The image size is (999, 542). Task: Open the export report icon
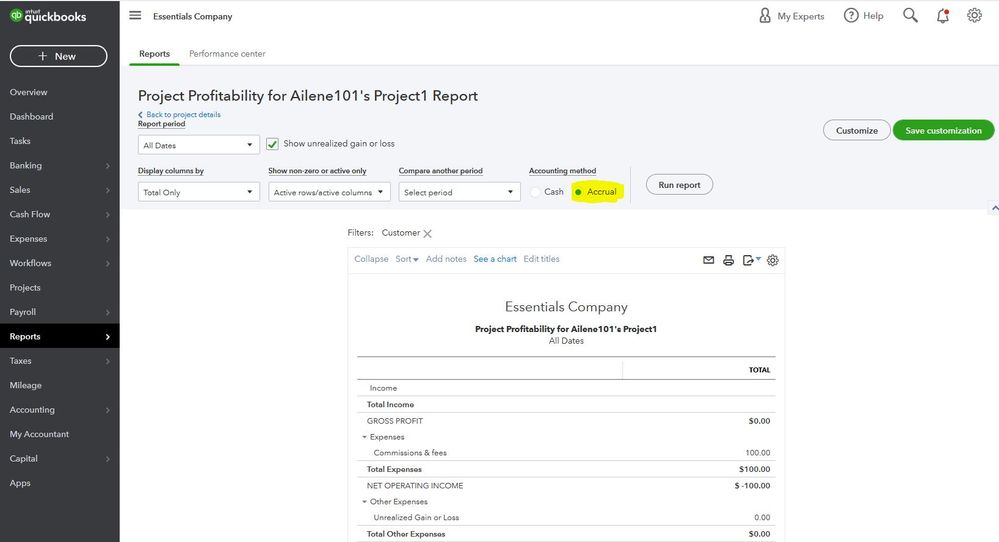pyautogui.click(x=751, y=260)
